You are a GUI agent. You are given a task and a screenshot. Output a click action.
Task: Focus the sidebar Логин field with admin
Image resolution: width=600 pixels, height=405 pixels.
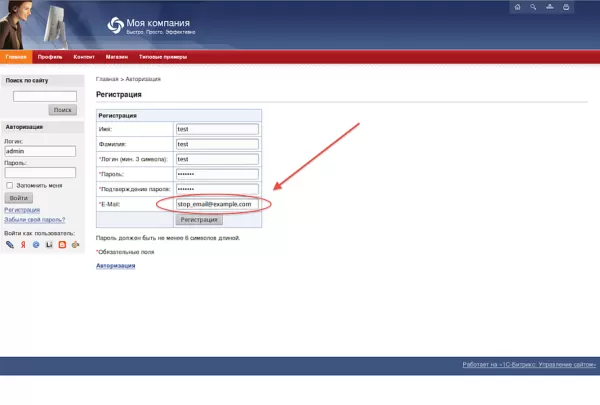pyautogui.click(x=40, y=151)
